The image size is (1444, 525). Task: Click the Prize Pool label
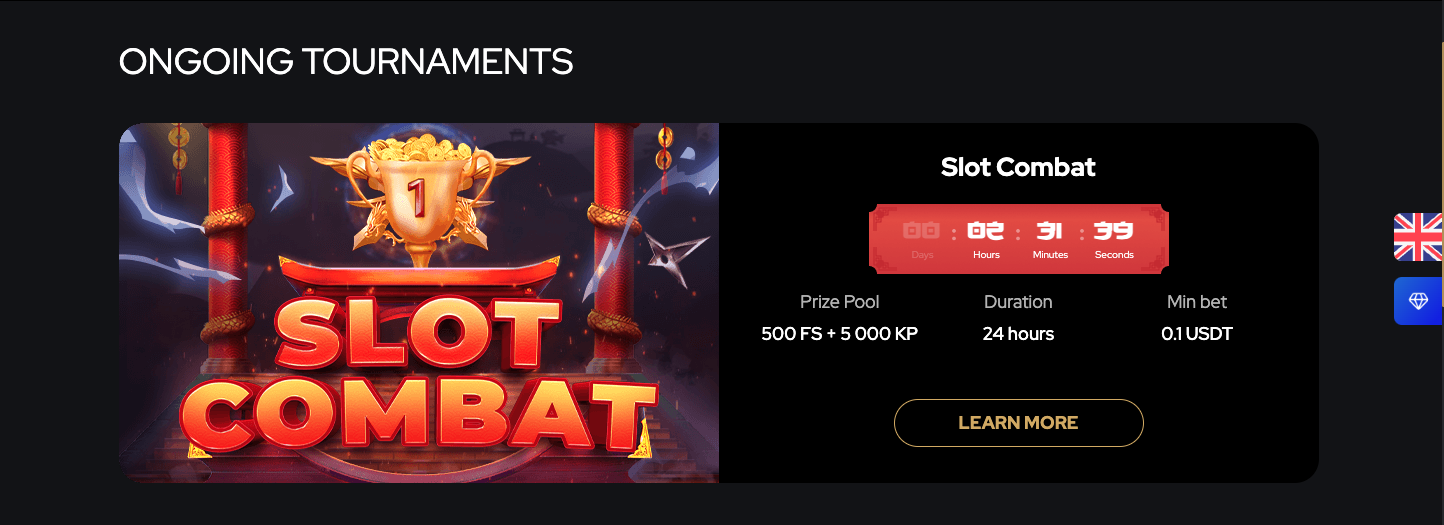point(840,302)
